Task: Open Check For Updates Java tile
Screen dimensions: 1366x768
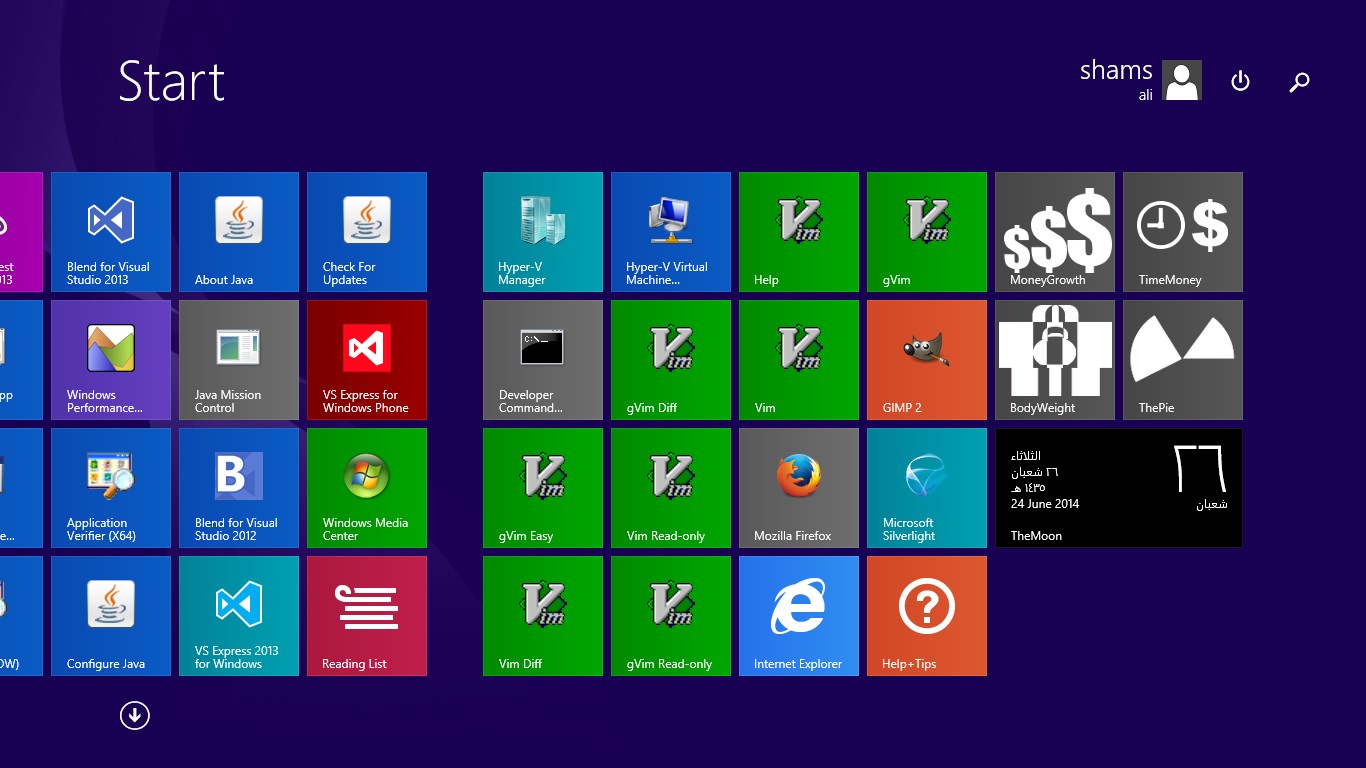Action: click(x=367, y=232)
